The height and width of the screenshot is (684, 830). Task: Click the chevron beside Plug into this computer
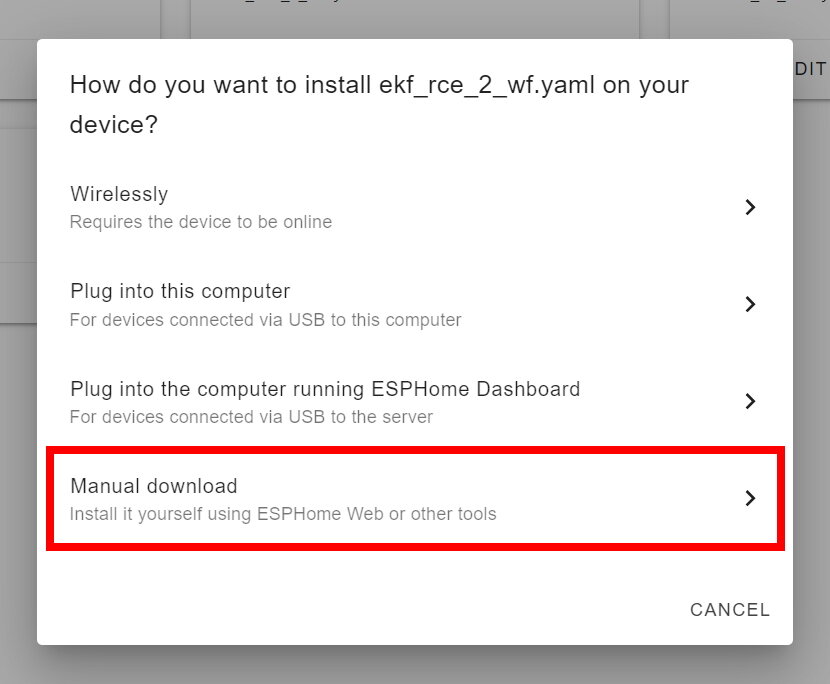[750, 304]
